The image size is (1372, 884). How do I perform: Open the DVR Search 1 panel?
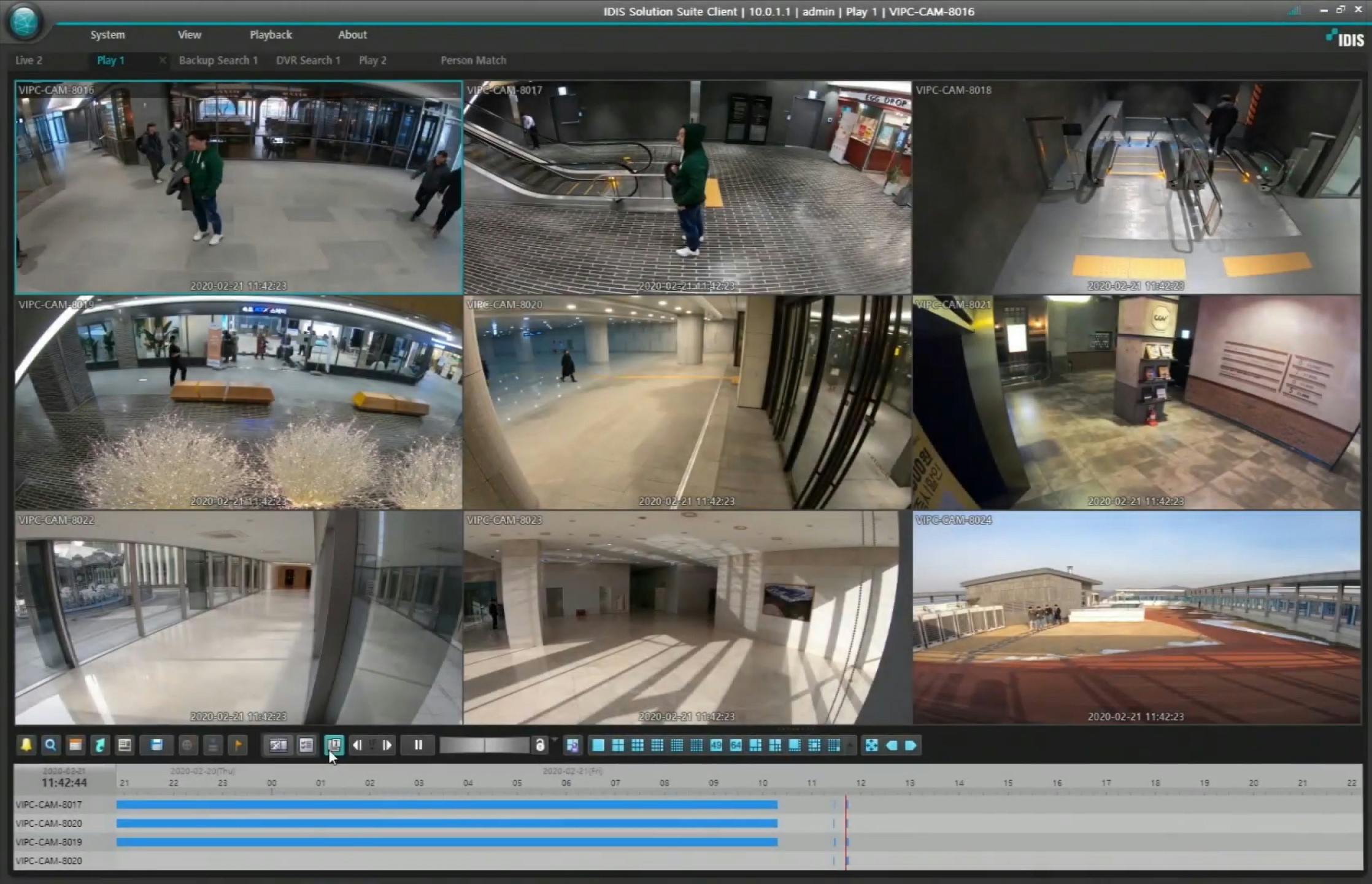tap(308, 60)
